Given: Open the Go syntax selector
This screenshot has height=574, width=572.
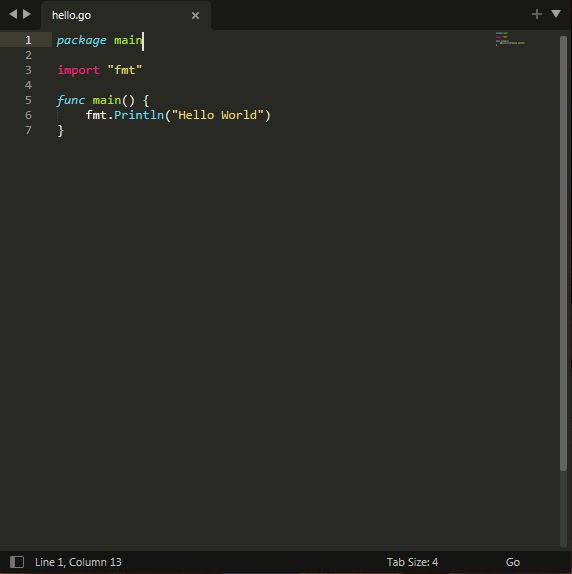Looking at the screenshot, I should tap(513, 562).
